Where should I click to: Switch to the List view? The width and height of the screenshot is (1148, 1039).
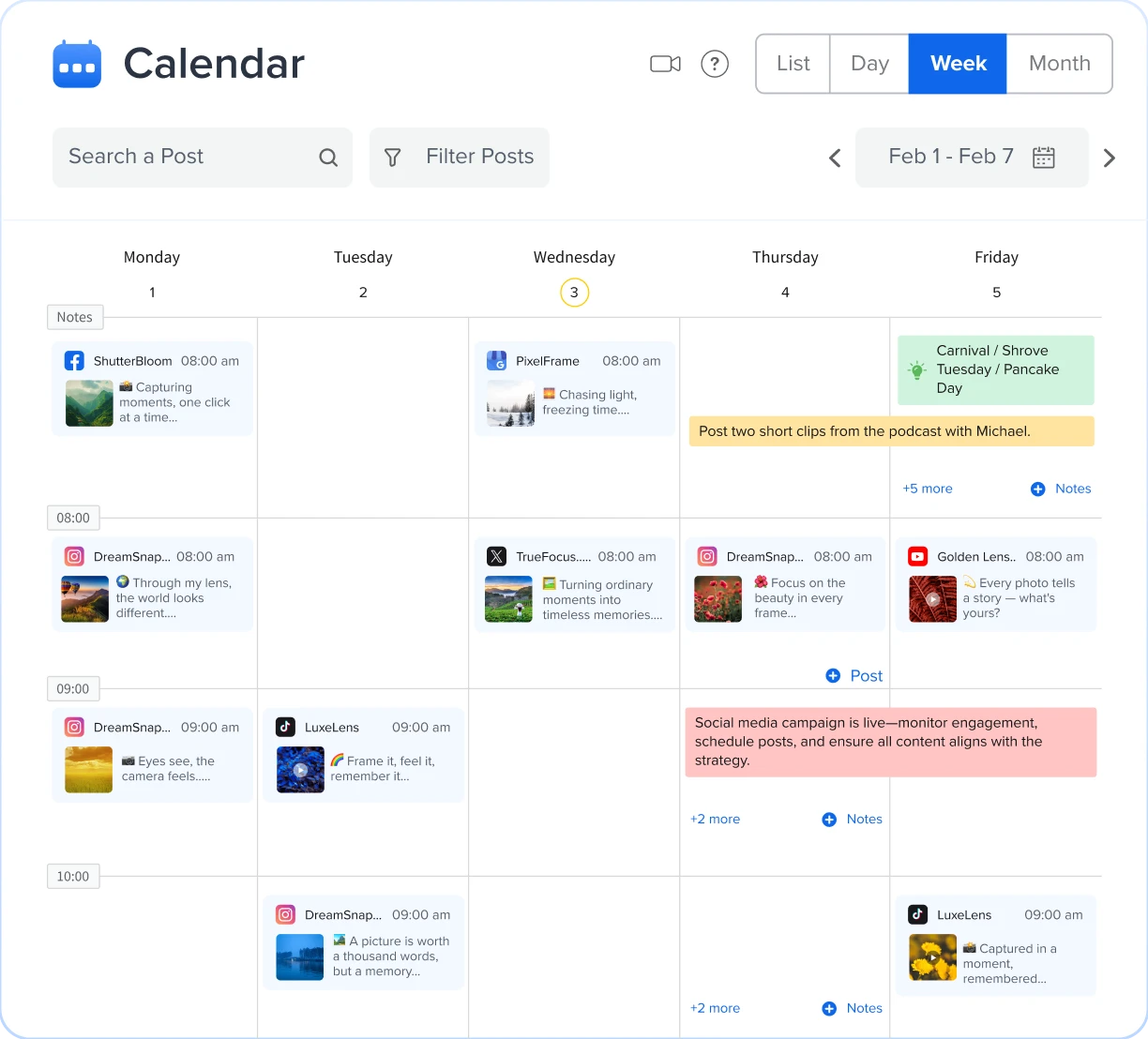click(x=793, y=64)
